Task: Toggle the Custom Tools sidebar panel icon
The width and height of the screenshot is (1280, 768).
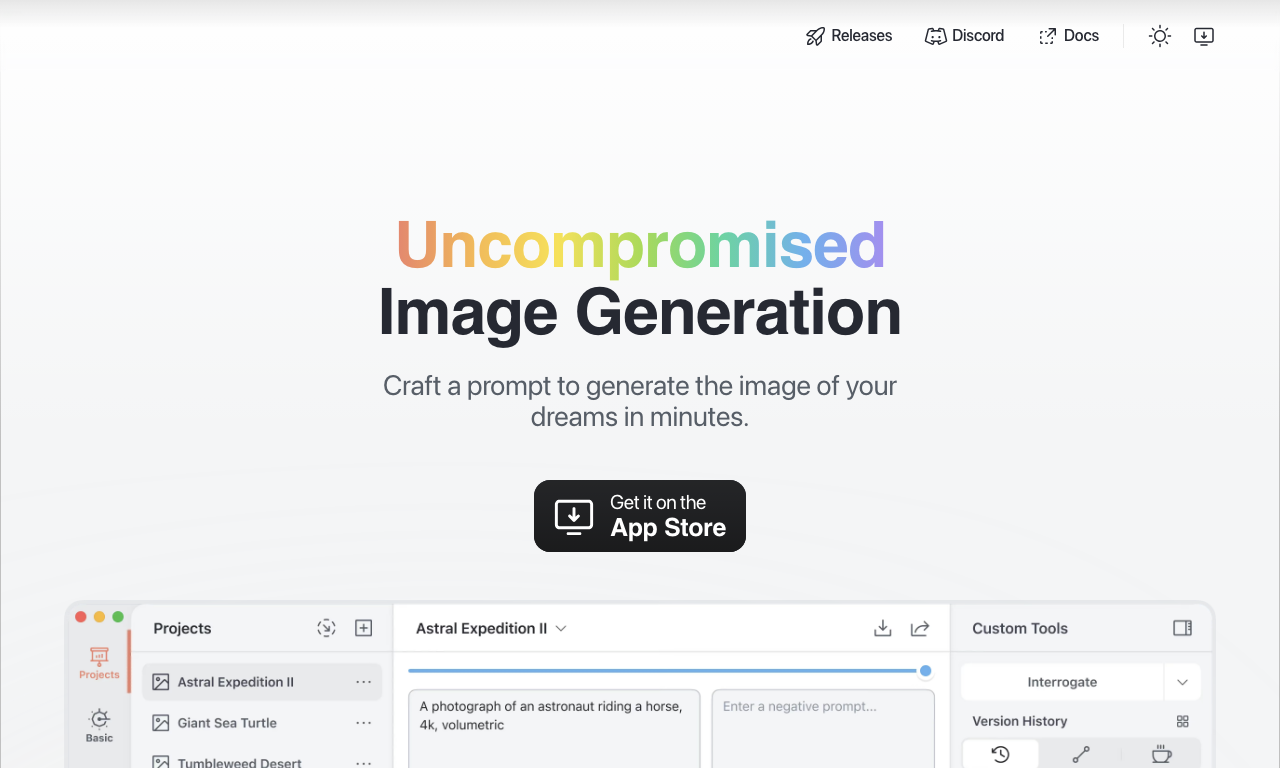Action: click(1182, 628)
